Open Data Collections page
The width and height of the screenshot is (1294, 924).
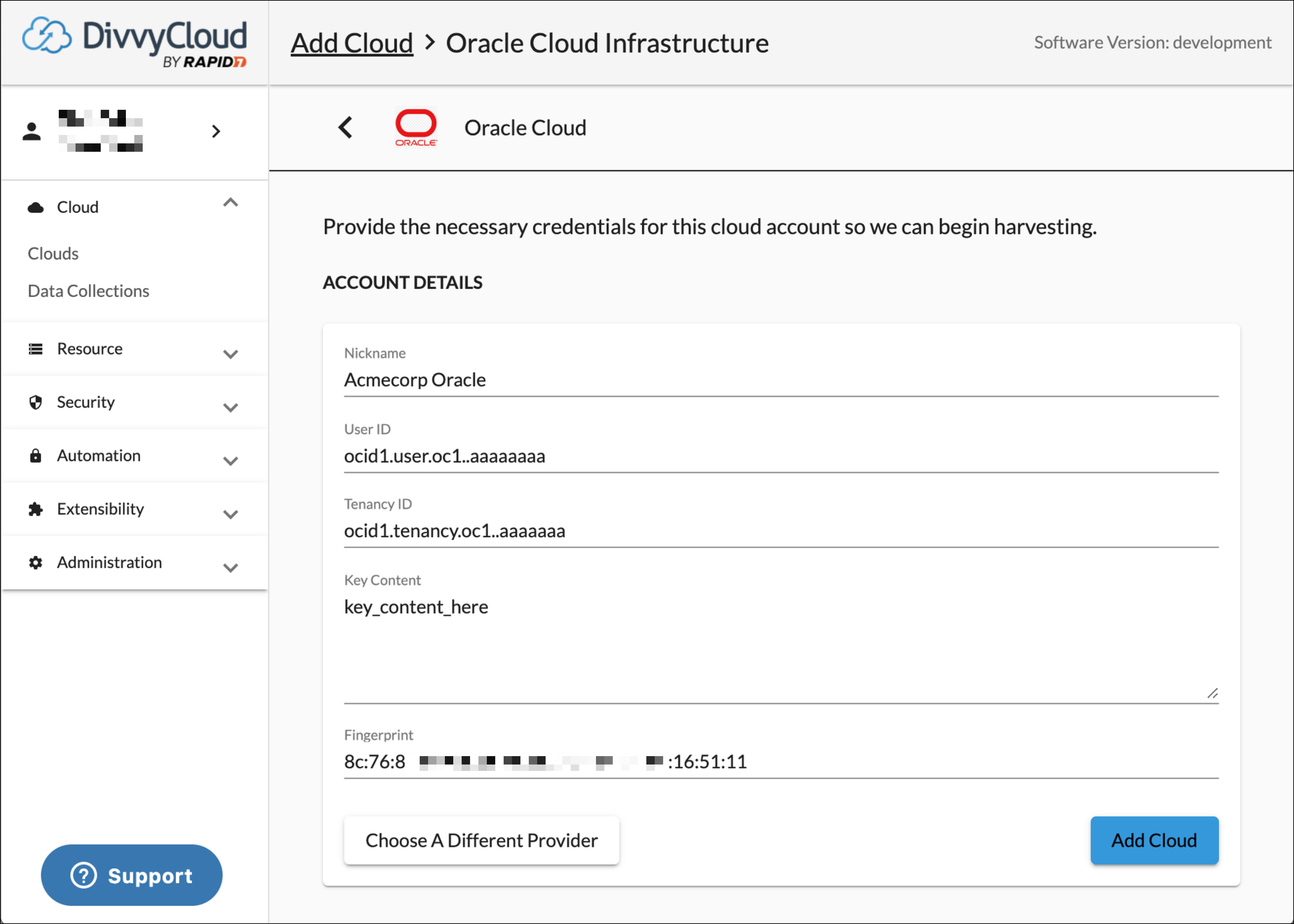[x=88, y=291]
